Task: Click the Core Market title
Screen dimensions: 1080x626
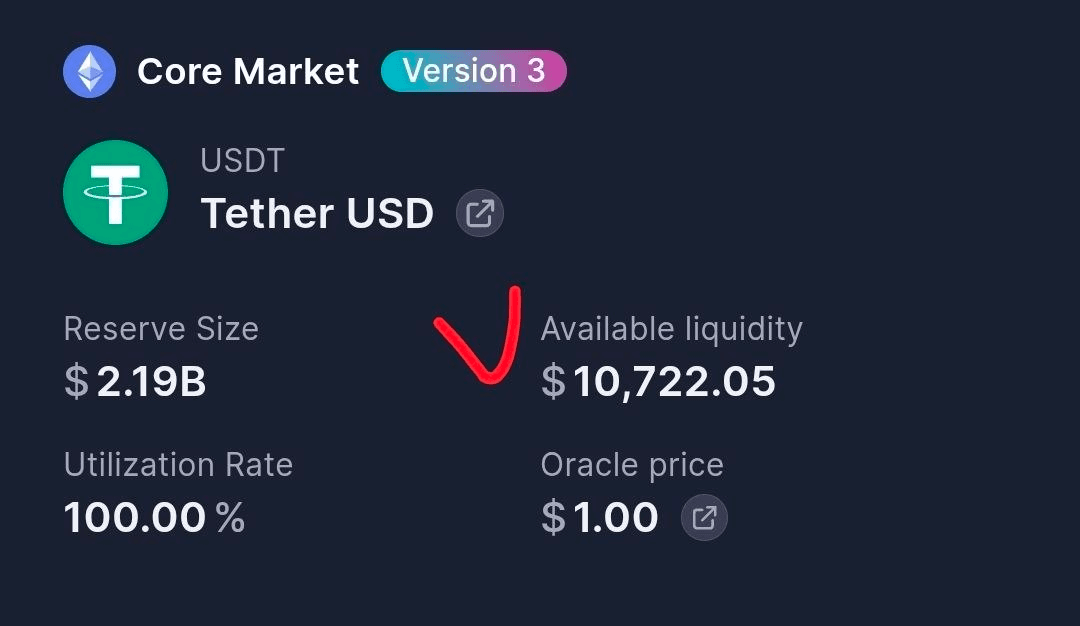Action: [x=248, y=71]
